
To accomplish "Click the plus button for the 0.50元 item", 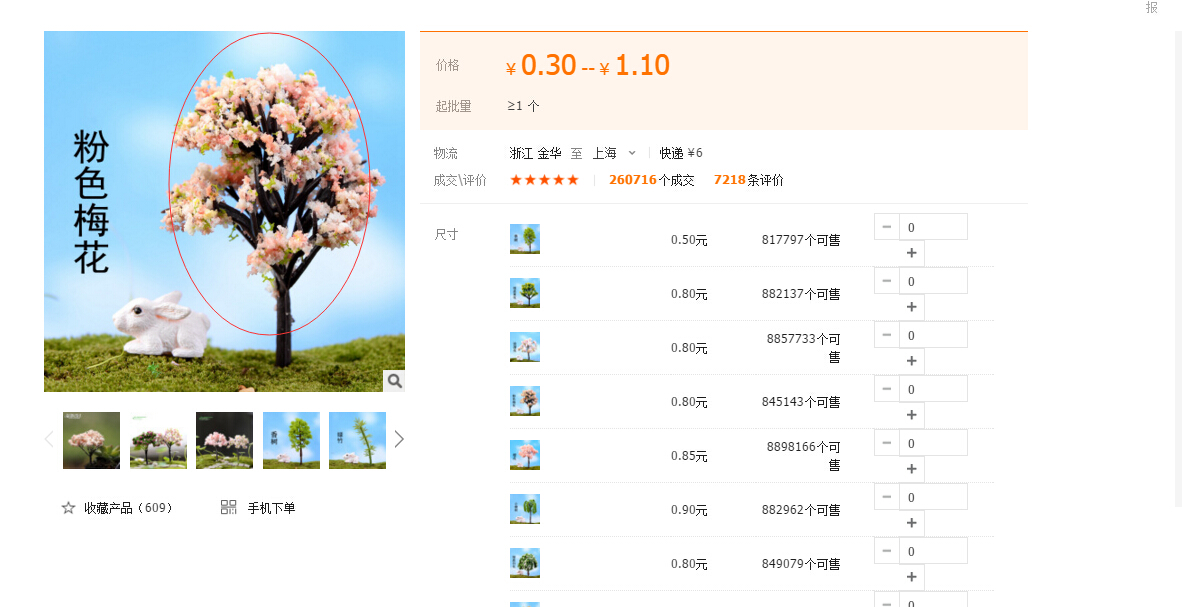I will pyautogui.click(x=911, y=253).
